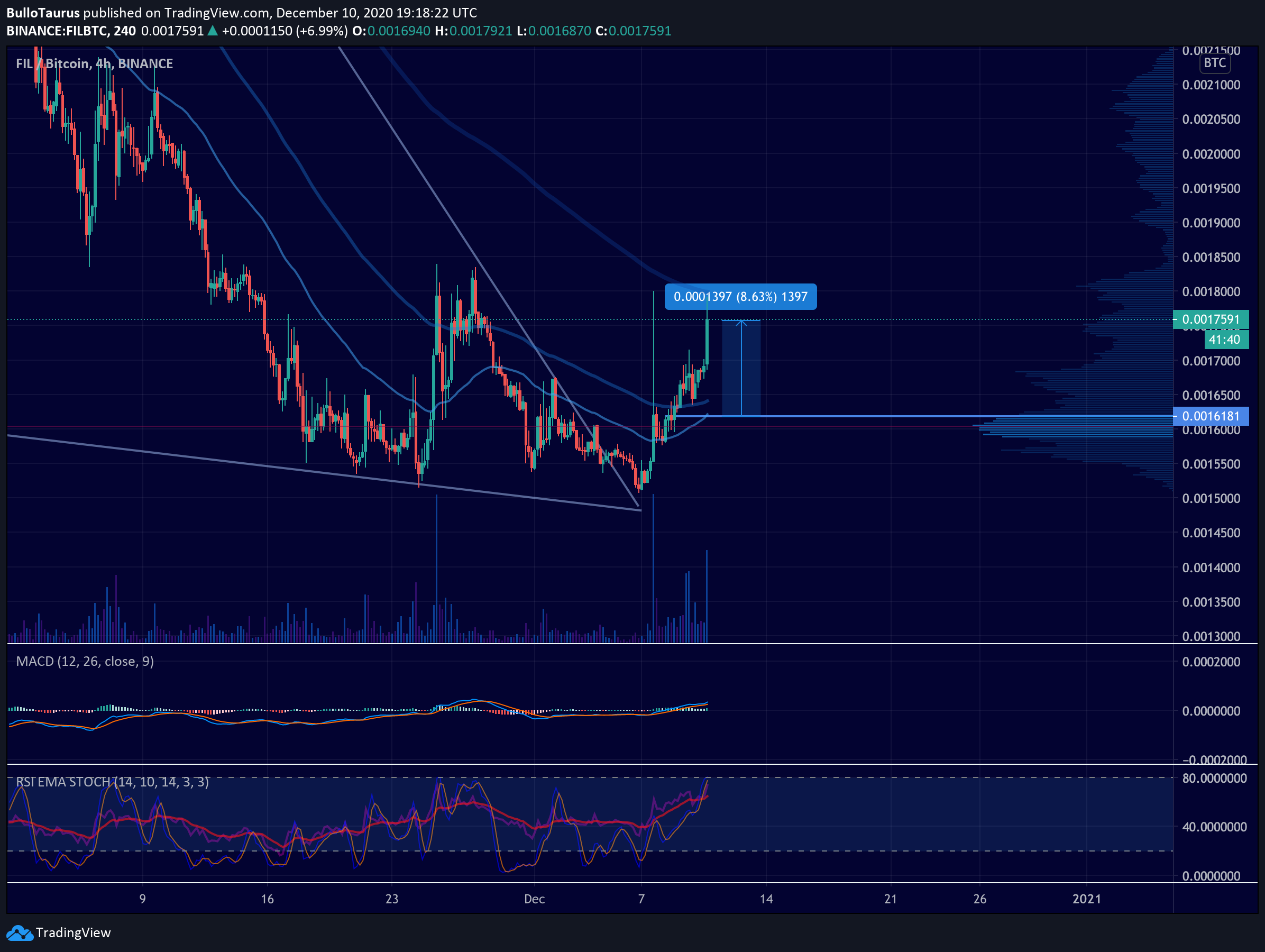This screenshot has height=952, width=1265.
Task: Click the 0.0000000 MACD zero axis label
Action: pyautogui.click(x=1211, y=711)
